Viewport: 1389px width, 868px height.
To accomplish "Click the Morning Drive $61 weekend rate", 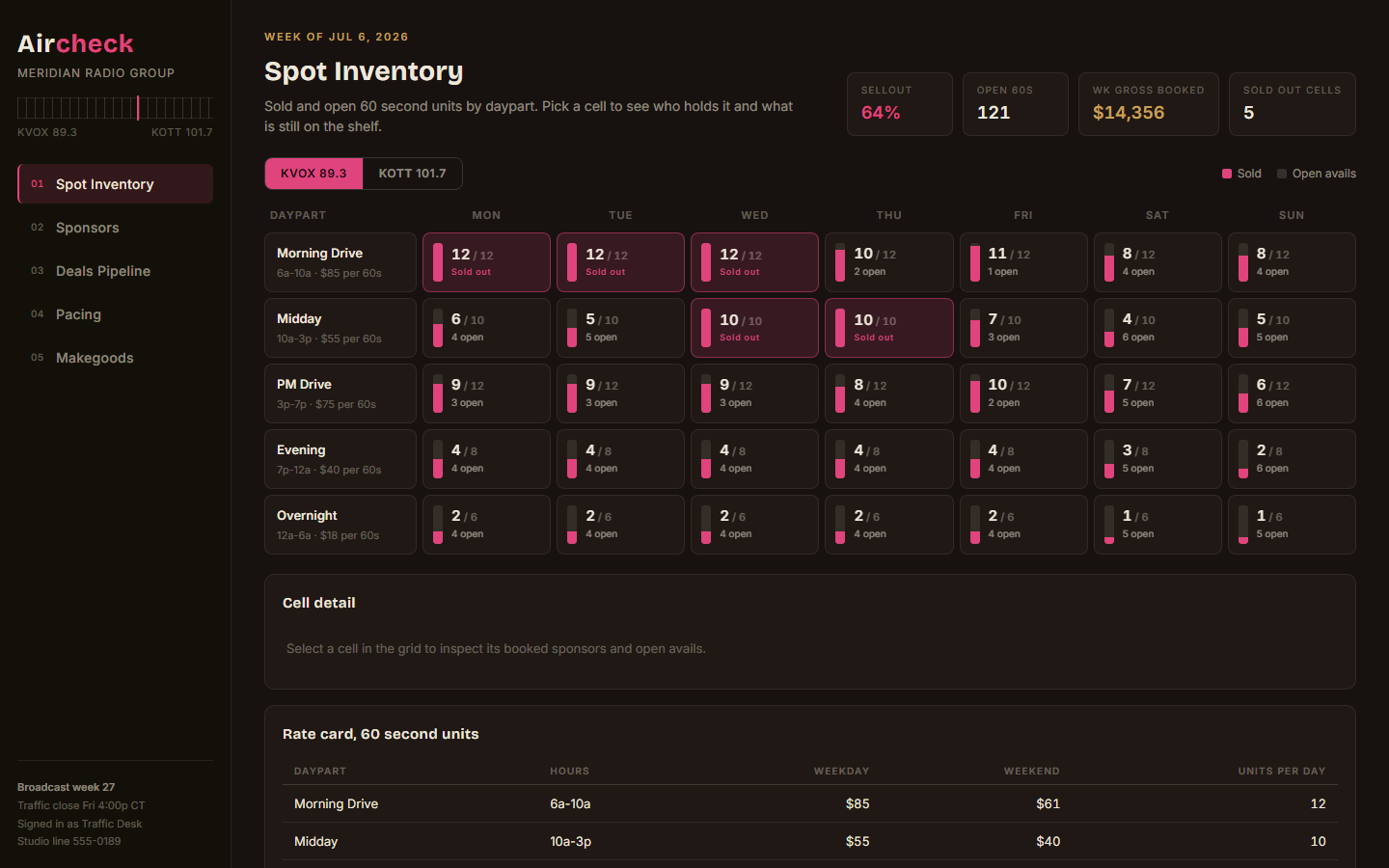I will [x=1049, y=803].
